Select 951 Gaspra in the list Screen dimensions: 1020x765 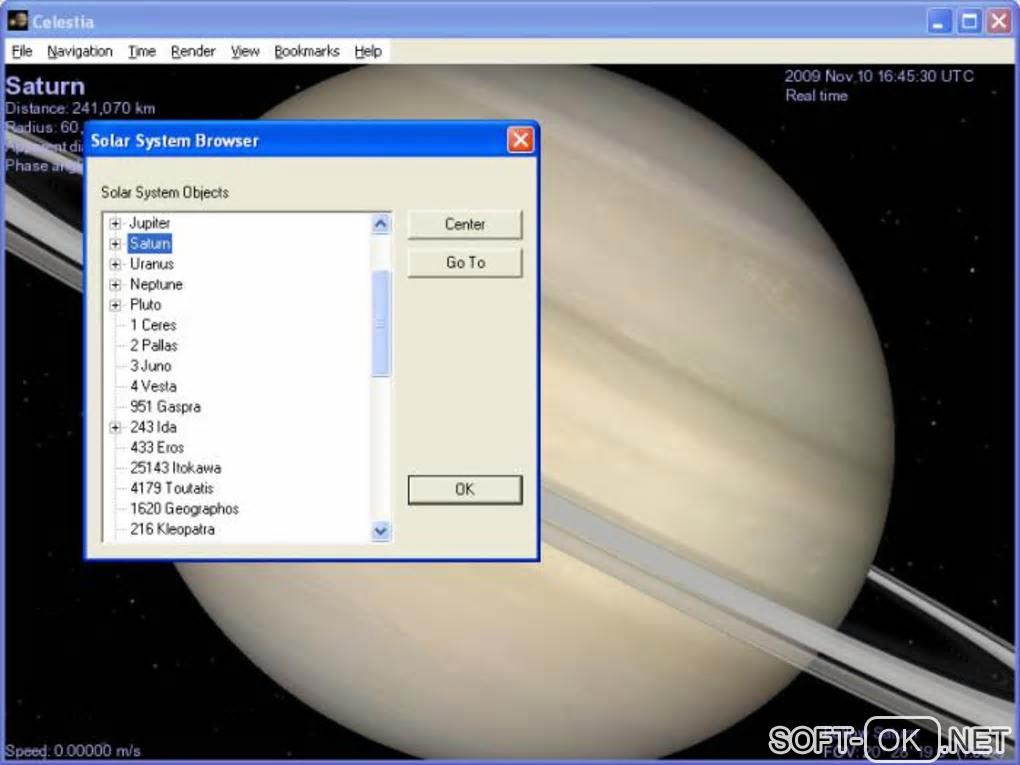165,407
